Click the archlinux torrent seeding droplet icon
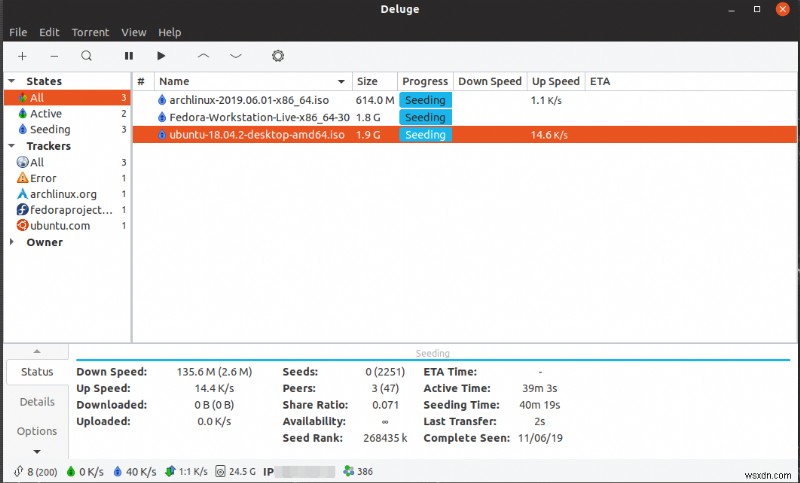 pos(162,100)
